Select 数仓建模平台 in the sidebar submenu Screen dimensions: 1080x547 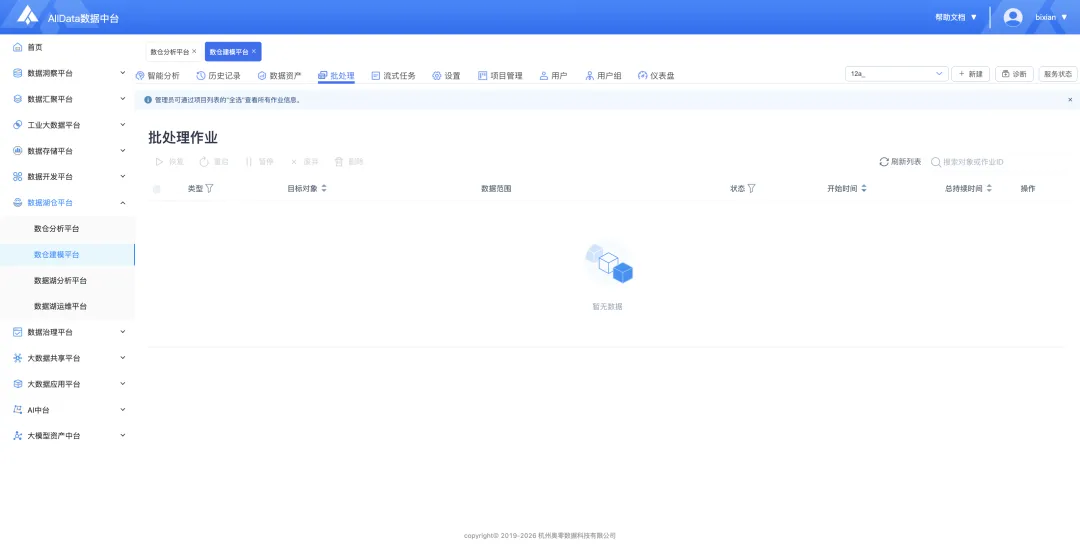pyautogui.click(x=68, y=254)
